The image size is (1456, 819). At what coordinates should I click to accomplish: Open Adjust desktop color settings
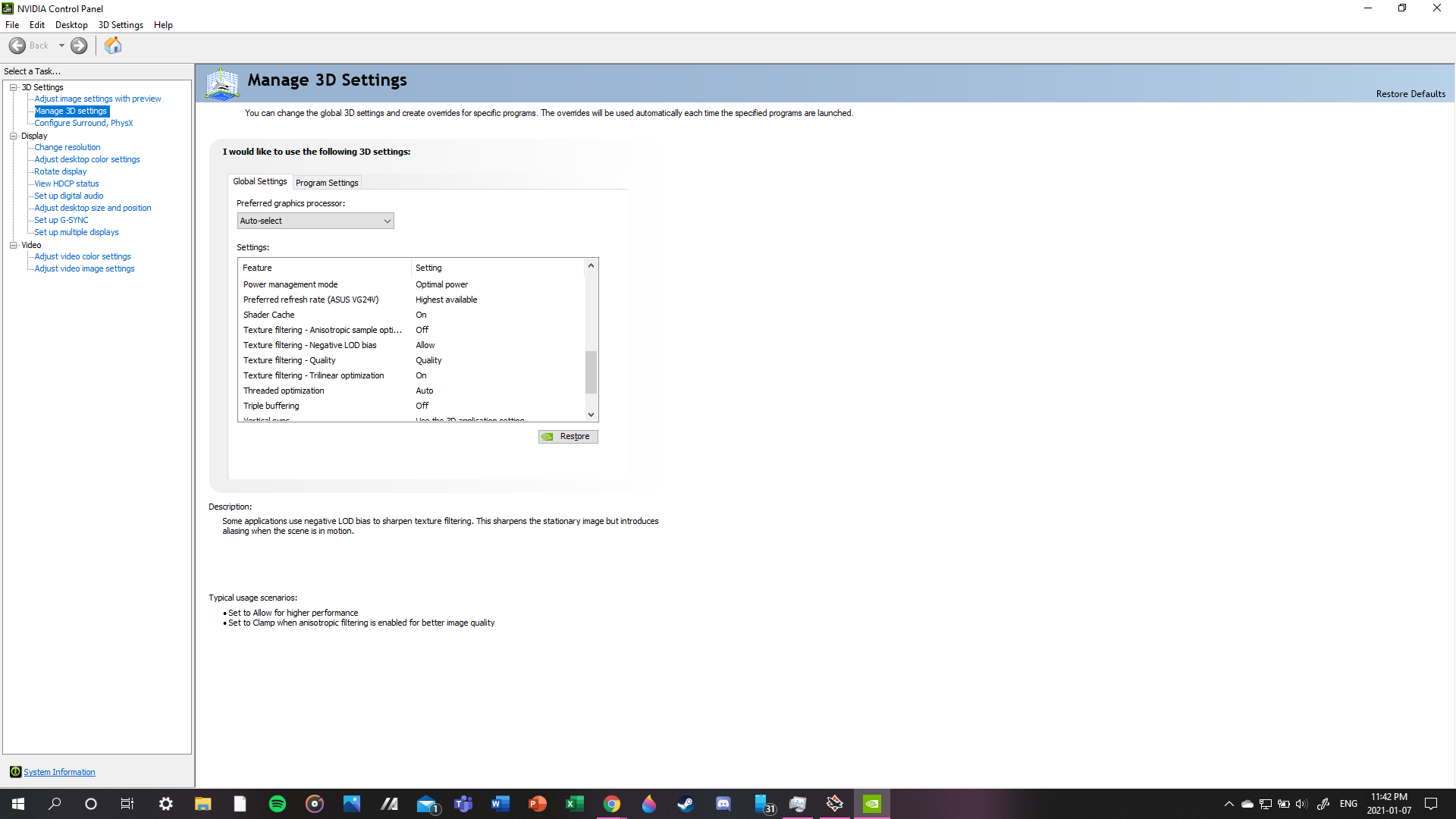point(87,159)
